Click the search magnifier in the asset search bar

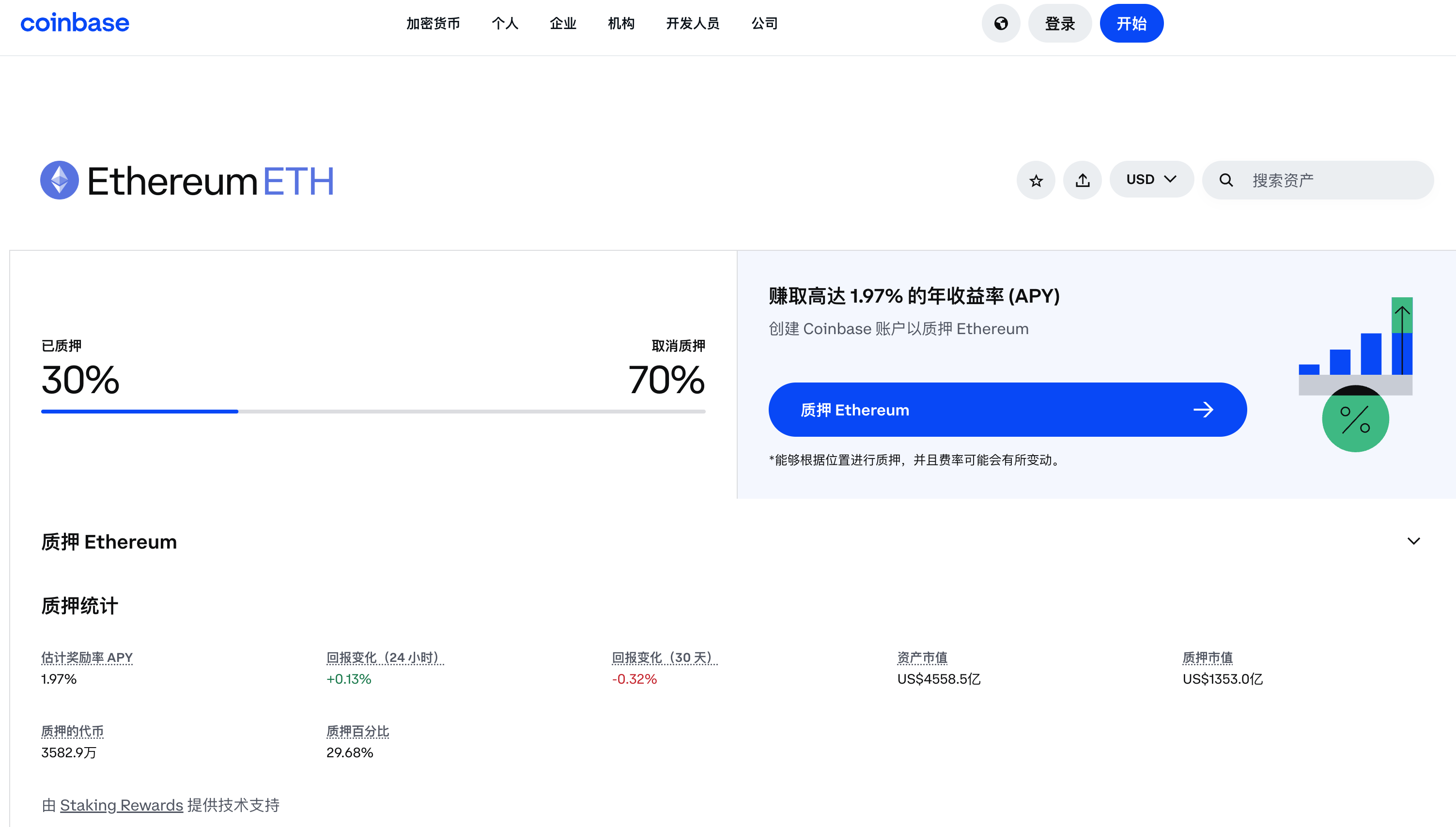point(1226,180)
